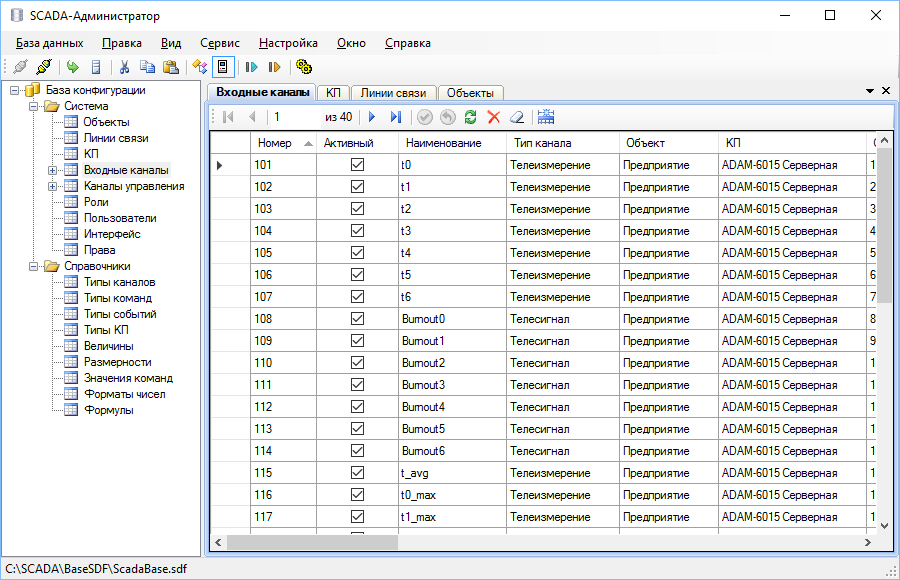Toggle Активный checkbox for Burnout0 row

click(357, 319)
